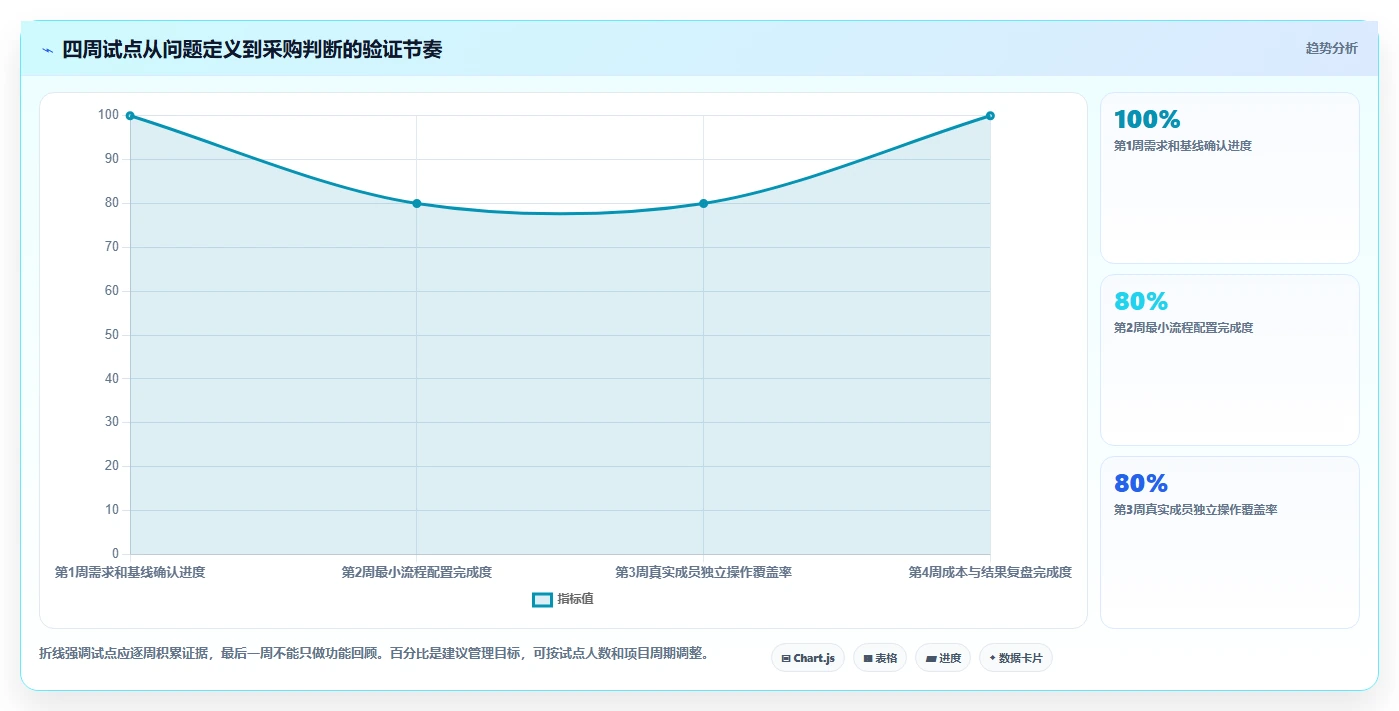Screen dimensions: 1399x711
Task: Click card label 第2周最小流程配置完成度
Action: 1183,328
